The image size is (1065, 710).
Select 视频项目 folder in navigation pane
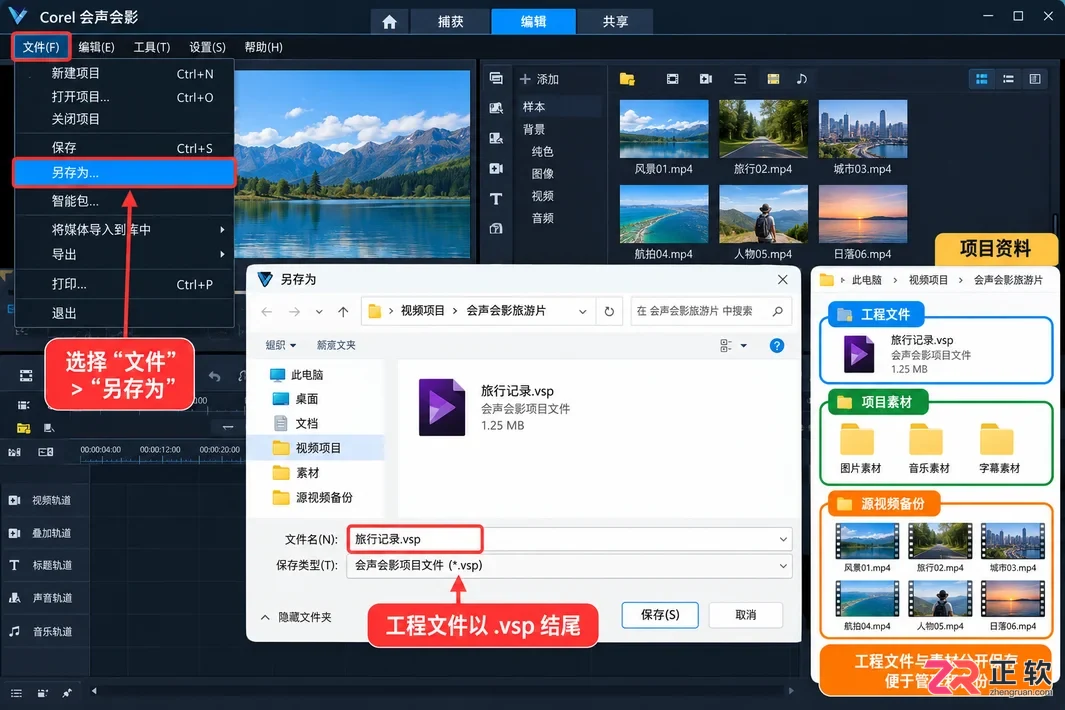[x=317, y=448]
